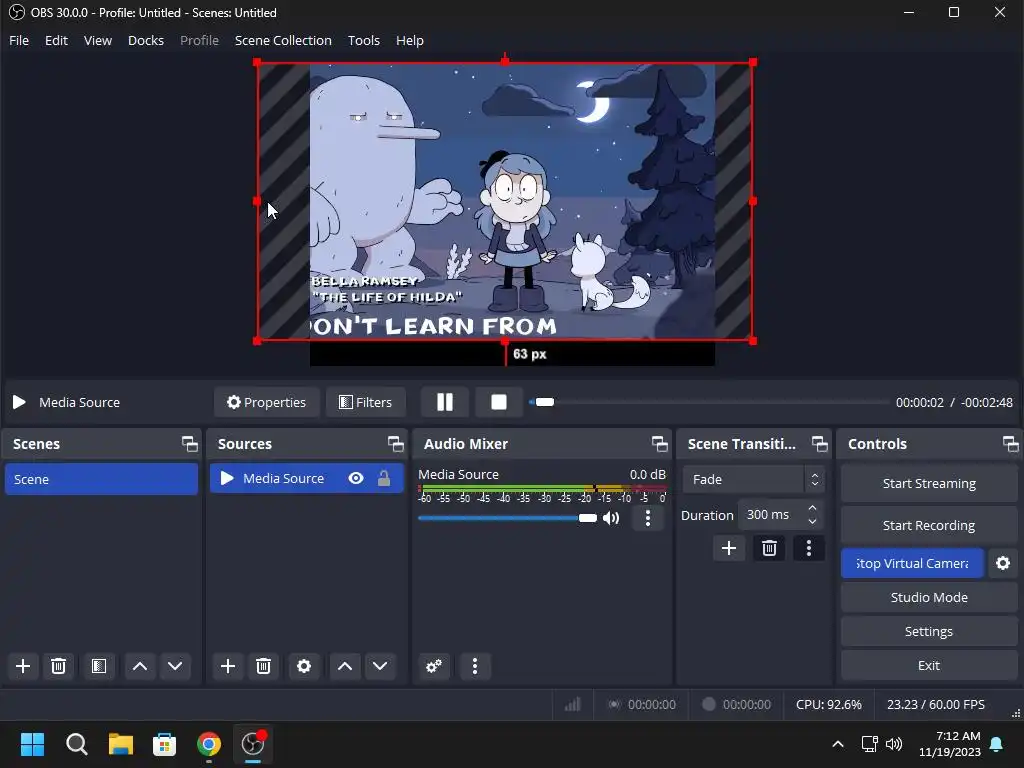Screen dimensions: 1024x768
Task: Open advanced audio properties gears icon
Action: pyautogui.click(x=434, y=666)
